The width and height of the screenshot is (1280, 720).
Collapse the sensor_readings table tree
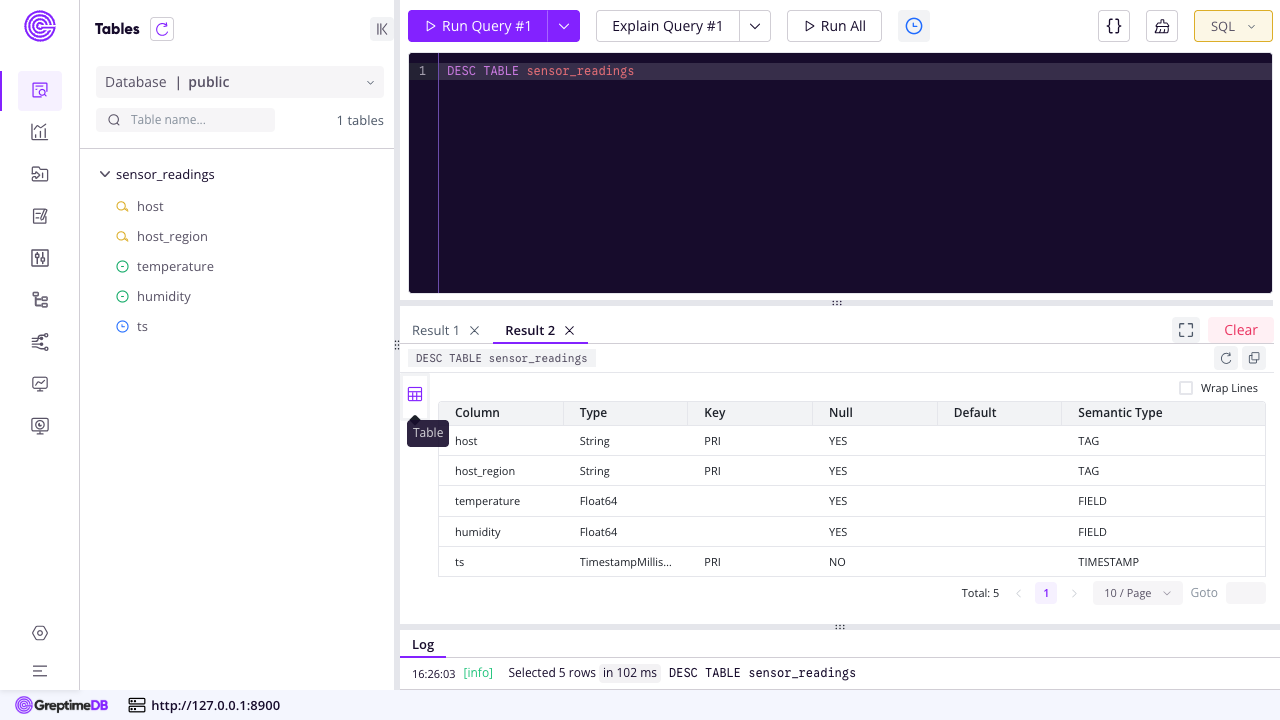pos(104,174)
